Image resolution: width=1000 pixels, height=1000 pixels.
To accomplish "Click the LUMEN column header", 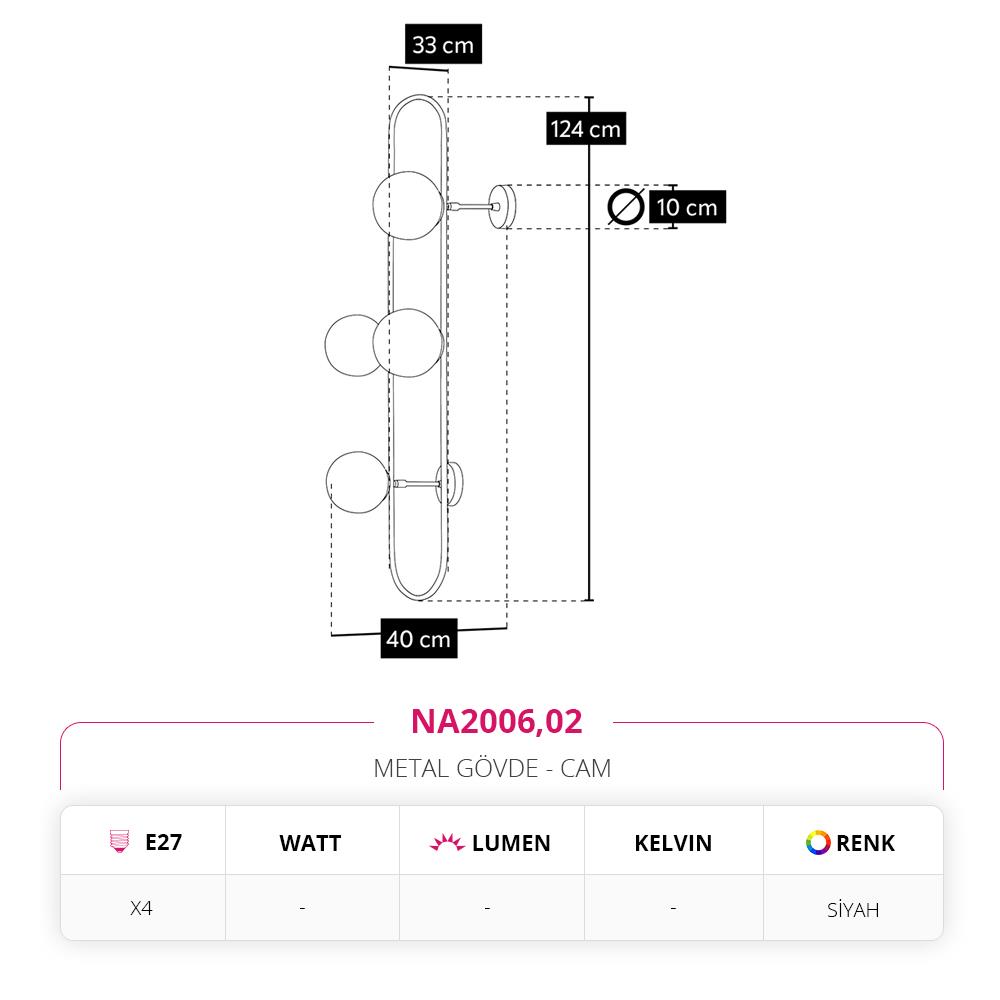I will tap(511, 843).
